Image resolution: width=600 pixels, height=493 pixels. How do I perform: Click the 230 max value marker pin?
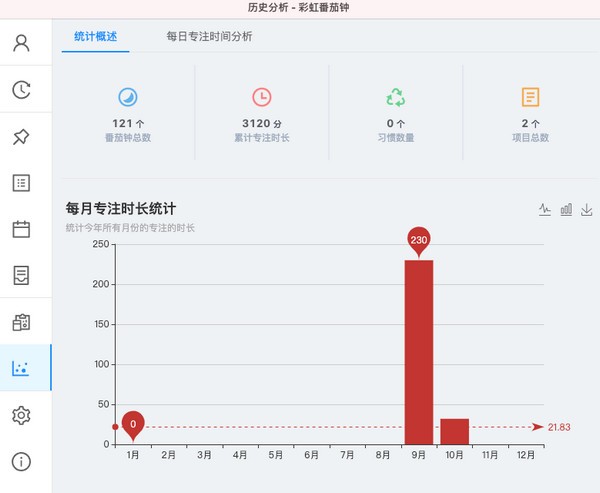419,241
